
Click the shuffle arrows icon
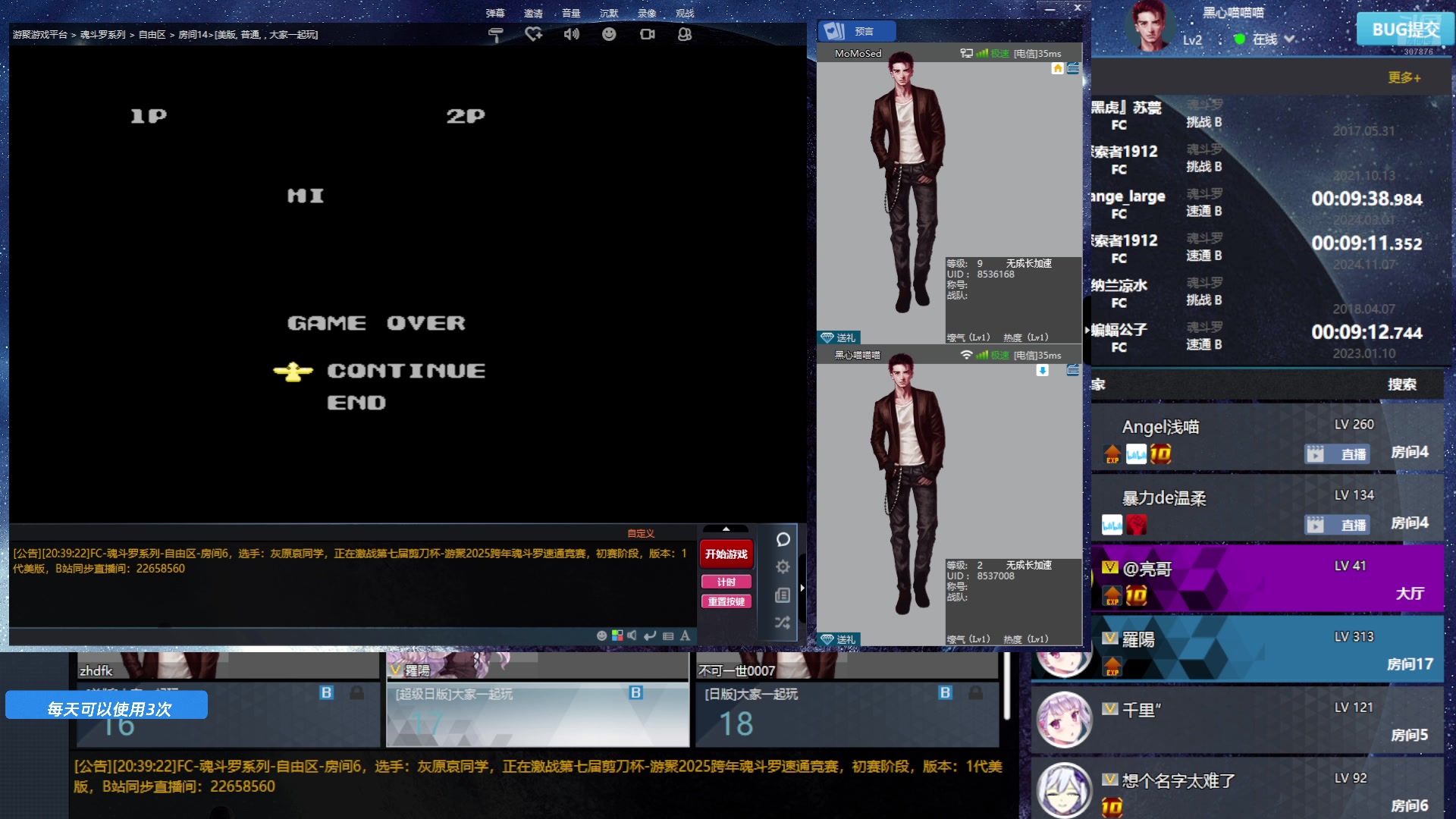(783, 623)
